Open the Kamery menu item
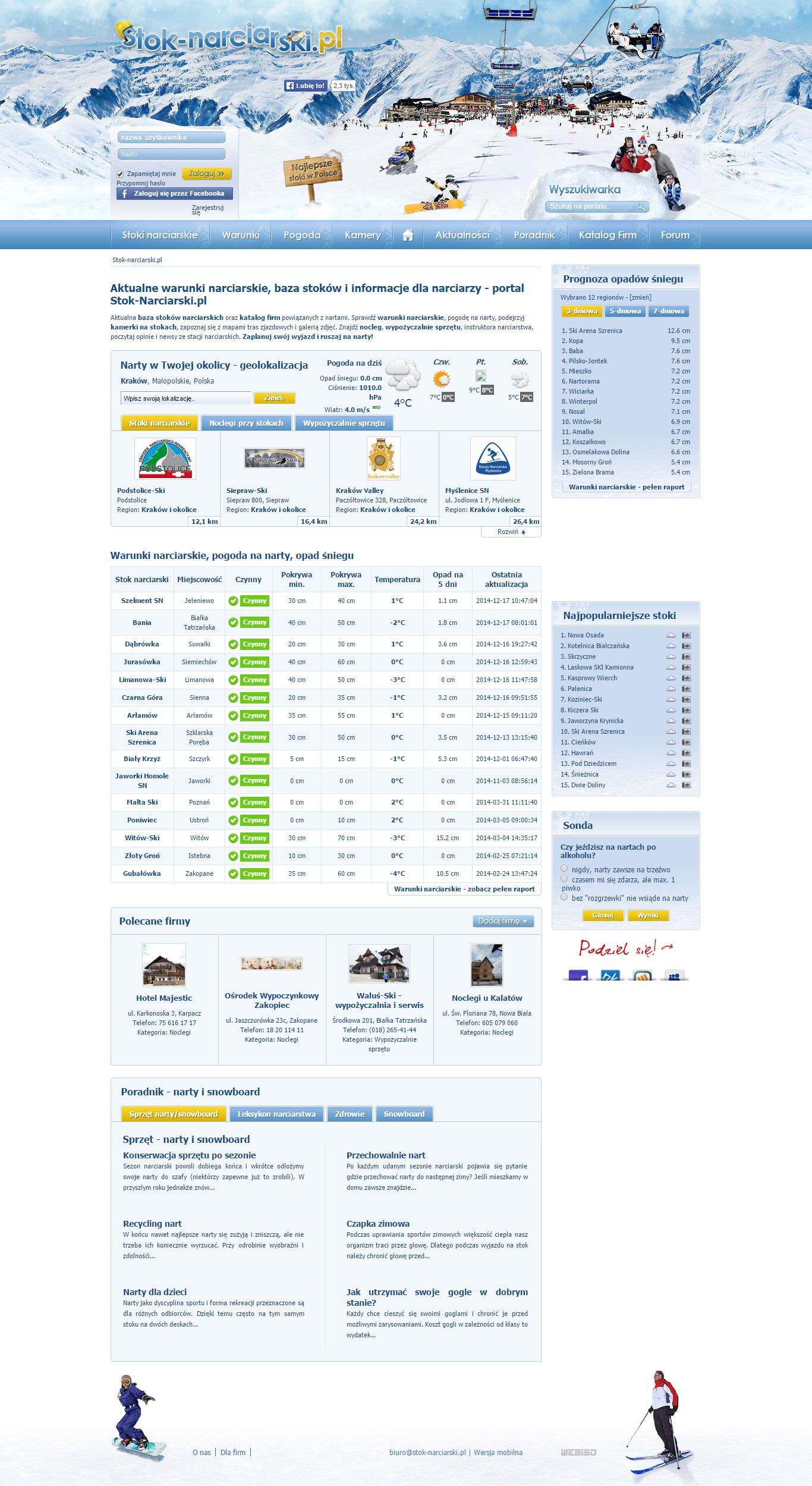This screenshot has height=1486, width=812. click(363, 235)
